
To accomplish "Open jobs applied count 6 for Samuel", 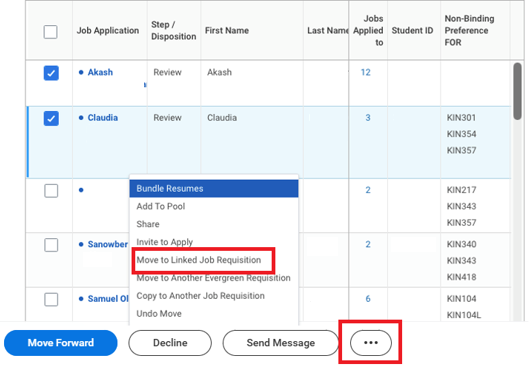I will [x=368, y=299].
